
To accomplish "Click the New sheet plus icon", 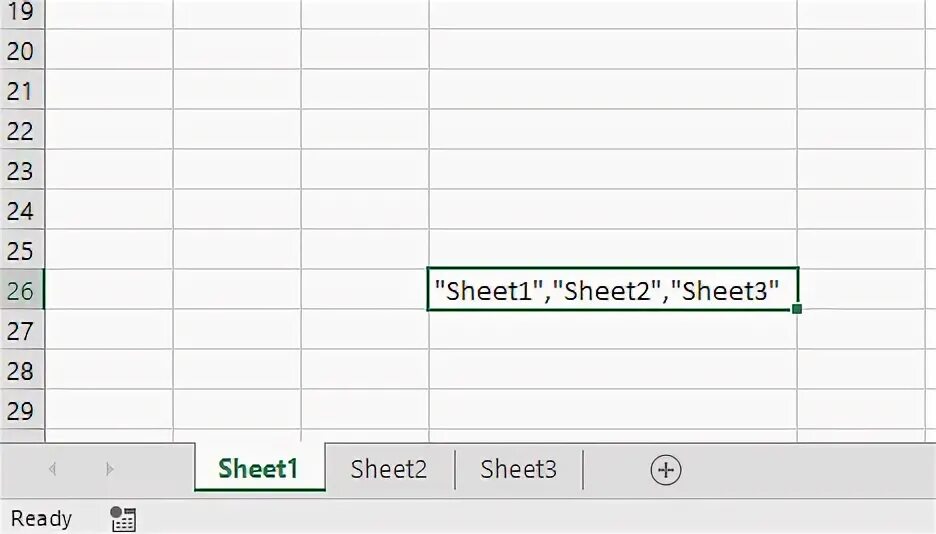I will [665, 470].
